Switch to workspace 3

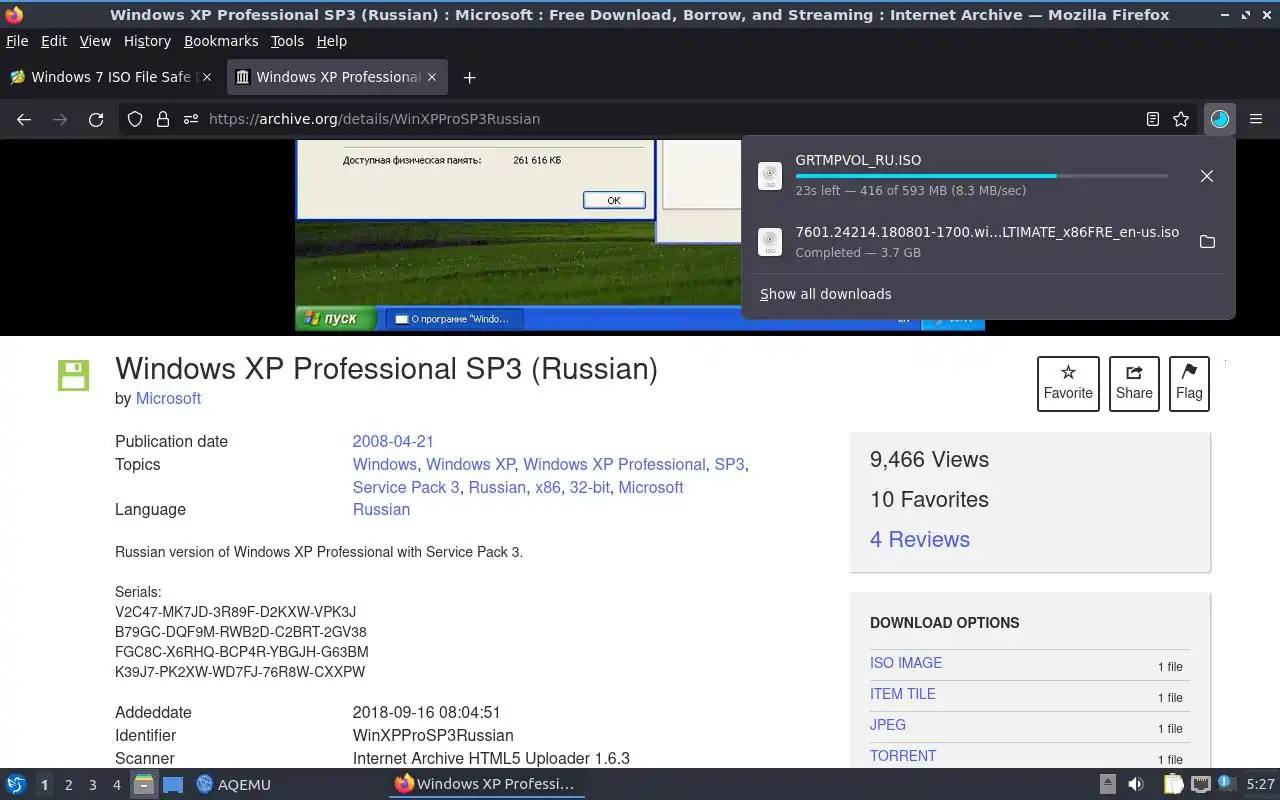pos(92,785)
